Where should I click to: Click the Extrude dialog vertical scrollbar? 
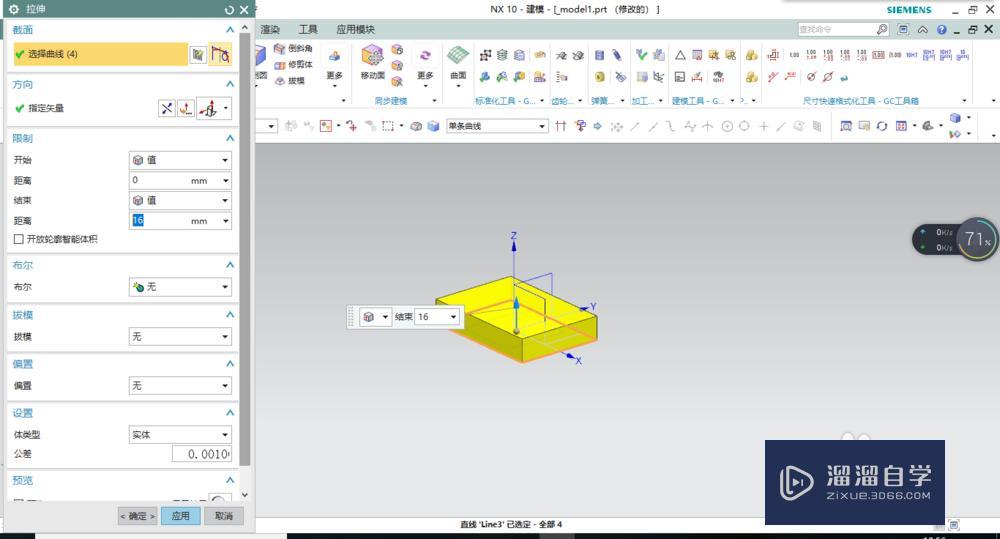245,249
